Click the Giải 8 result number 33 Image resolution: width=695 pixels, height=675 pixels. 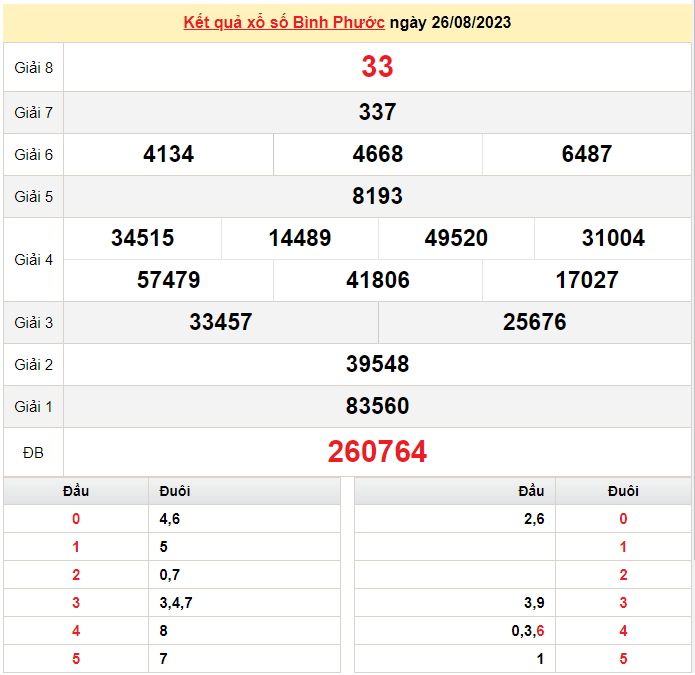pos(377,67)
